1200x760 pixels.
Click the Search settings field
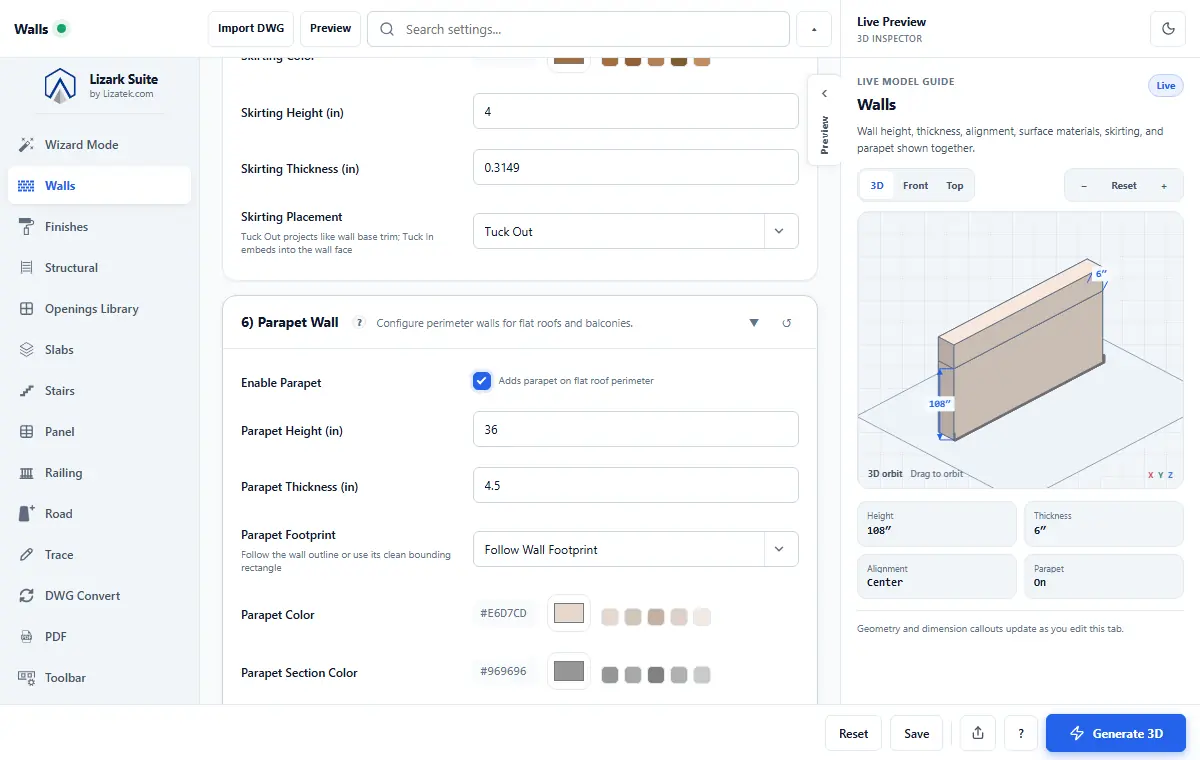click(578, 29)
